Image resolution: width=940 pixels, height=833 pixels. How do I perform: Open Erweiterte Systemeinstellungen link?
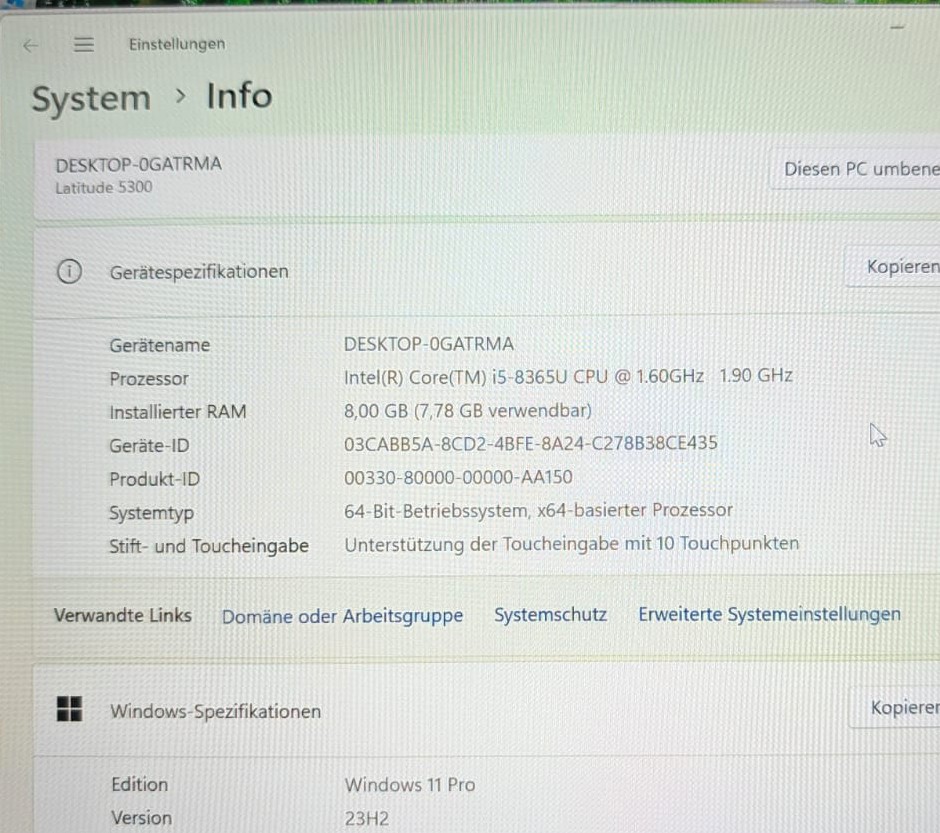click(769, 614)
